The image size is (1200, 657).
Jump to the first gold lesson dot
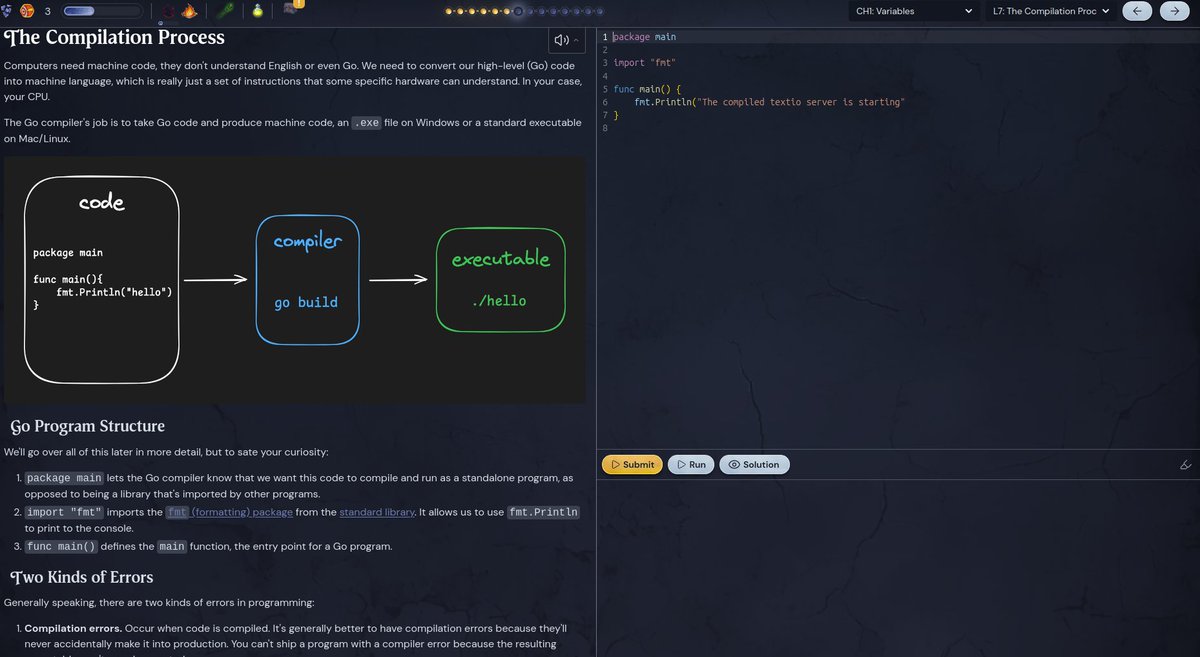point(448,12)
